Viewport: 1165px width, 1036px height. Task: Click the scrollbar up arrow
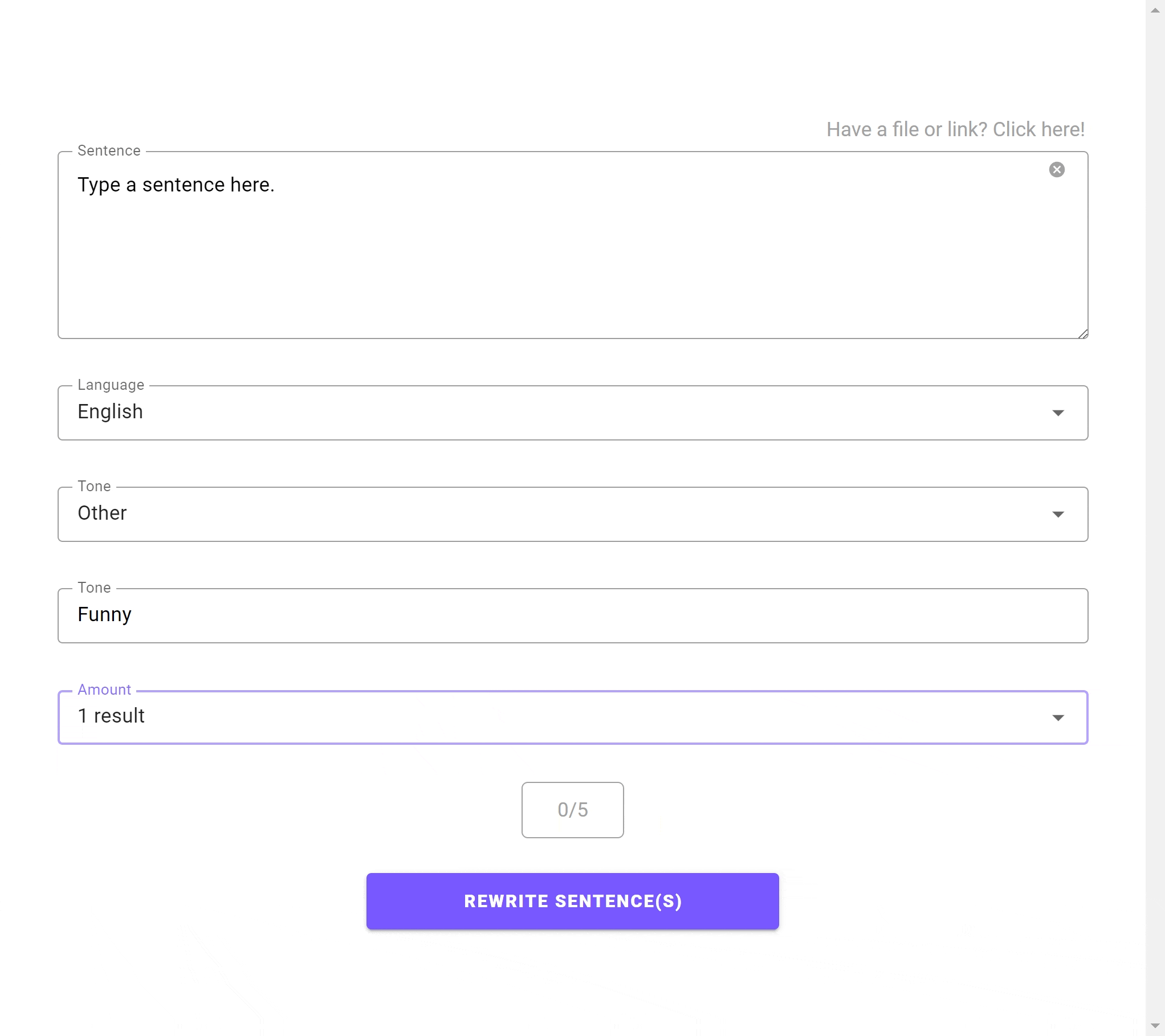click(1155, 10)
